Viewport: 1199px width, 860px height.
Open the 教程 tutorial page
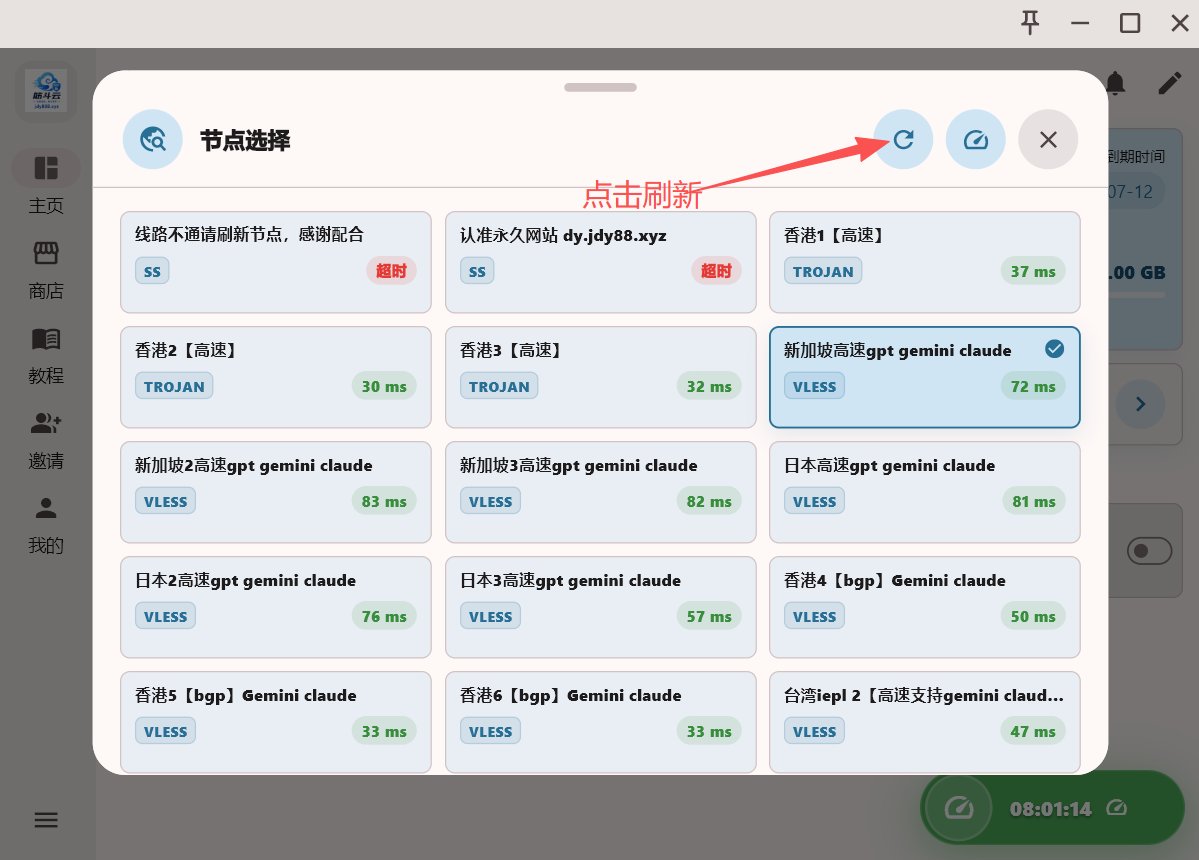click(46, 355)
